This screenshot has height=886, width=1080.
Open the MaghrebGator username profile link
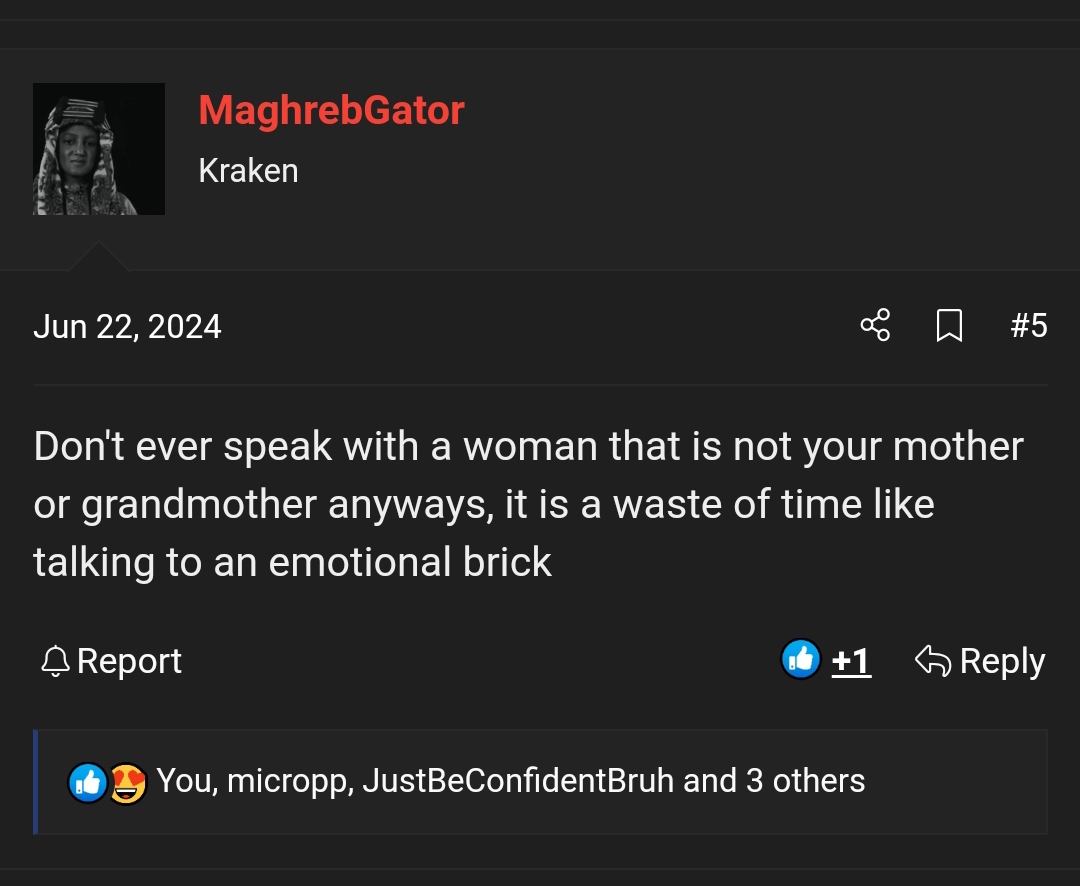331,110
